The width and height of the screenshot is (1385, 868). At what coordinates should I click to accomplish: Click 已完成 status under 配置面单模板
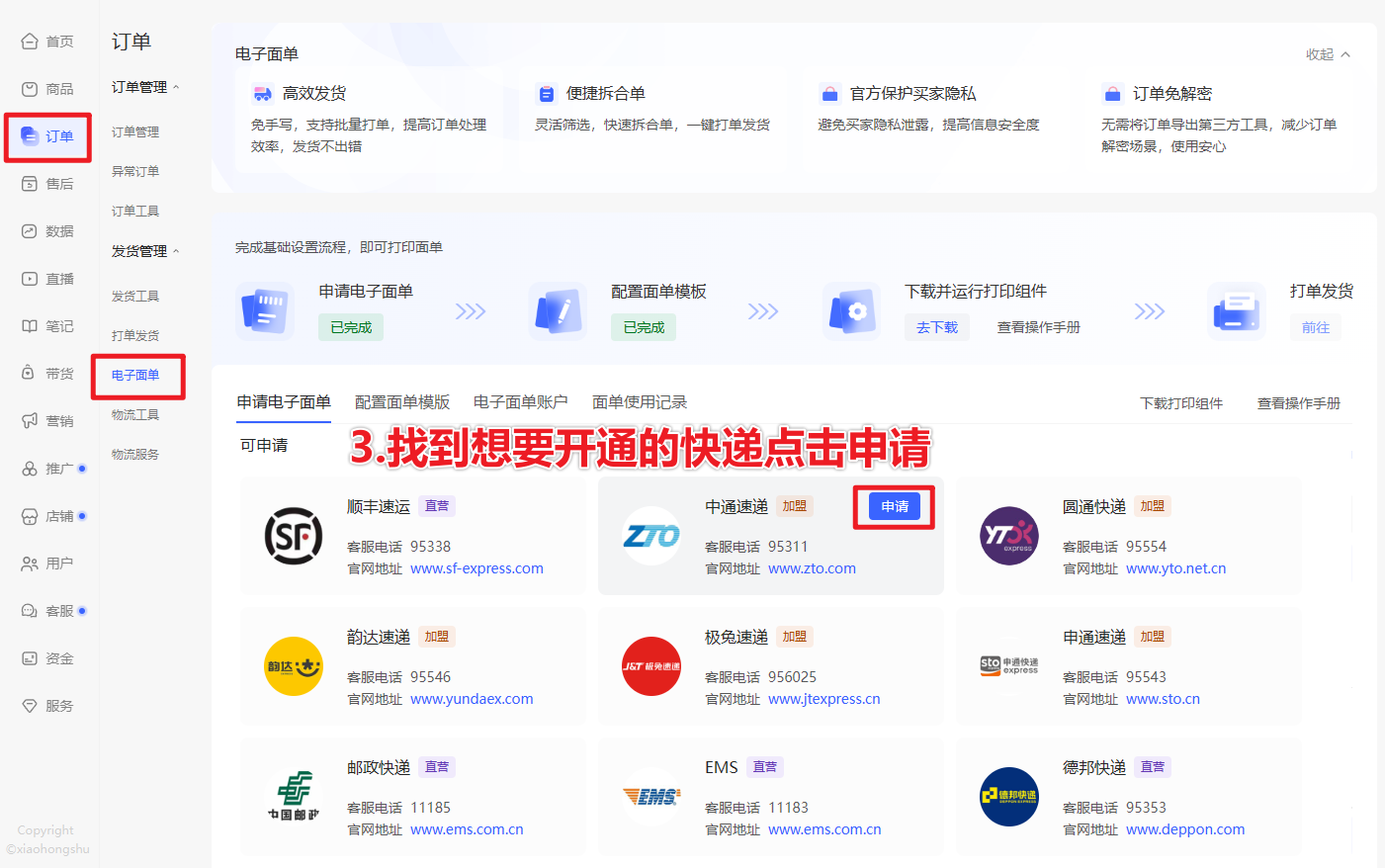[x=644, y=327]
